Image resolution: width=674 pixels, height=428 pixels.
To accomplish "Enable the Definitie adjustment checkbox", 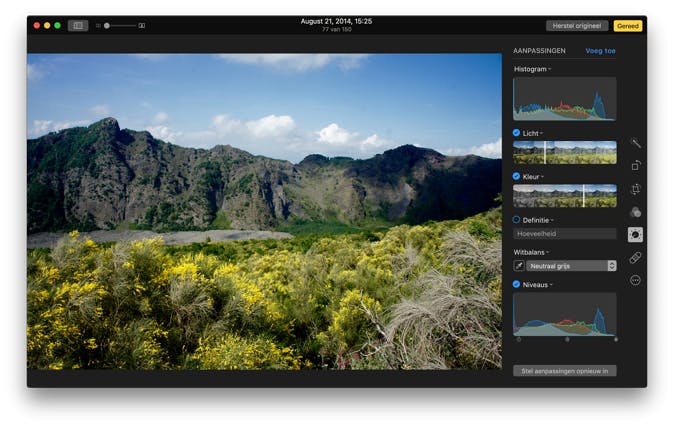I will coord(516,220).
